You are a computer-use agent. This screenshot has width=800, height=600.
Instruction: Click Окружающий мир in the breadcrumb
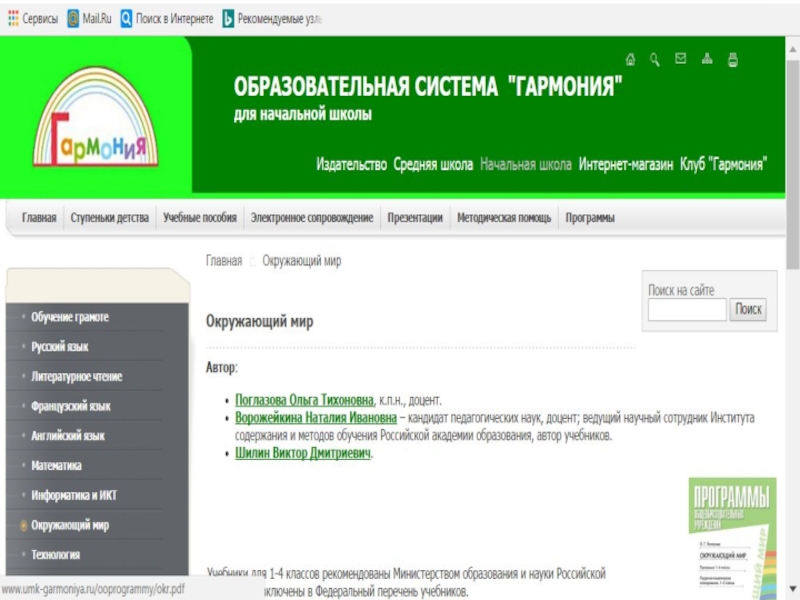[x=302, y=261]
